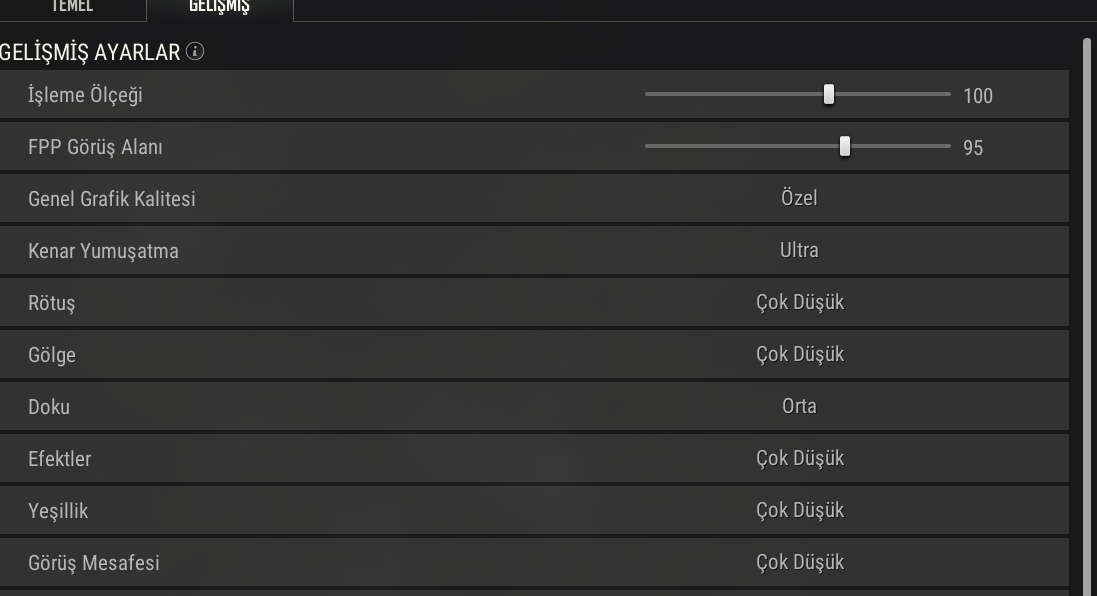This screenshot has height=596, width=1097.
Task: Switch to the TEMEL tab
Action: click(72, 7)
